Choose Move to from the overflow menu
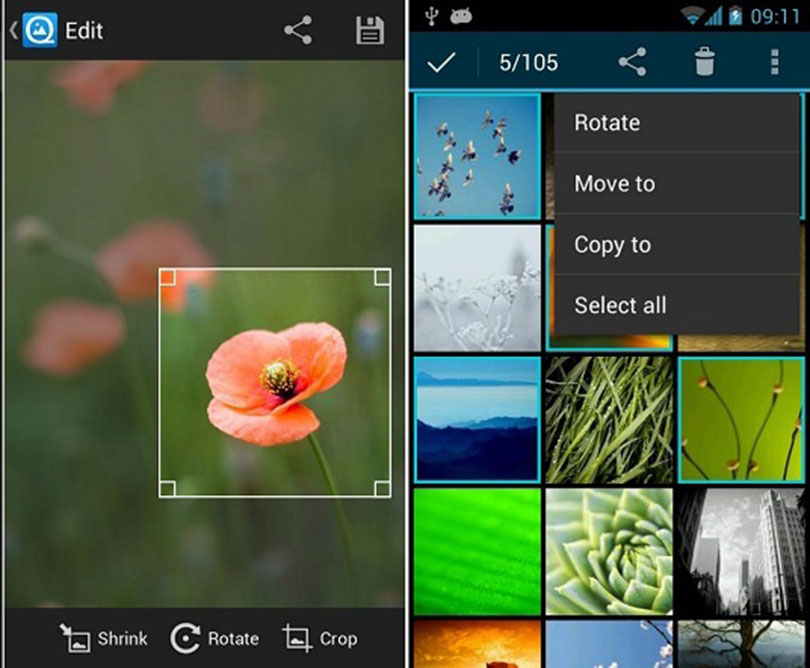This screenshot has height=668, width=810. 677,183
